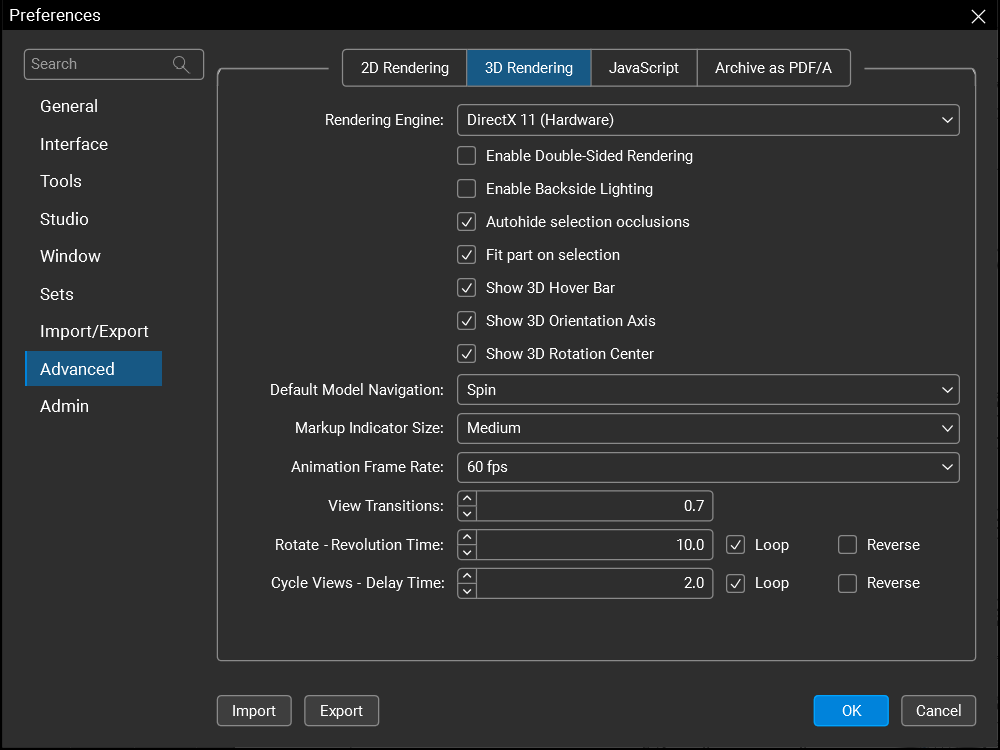Select Import/Export in the sidebar
The width and height of the screenshot is (1000, 750).
tap(94, 331)
